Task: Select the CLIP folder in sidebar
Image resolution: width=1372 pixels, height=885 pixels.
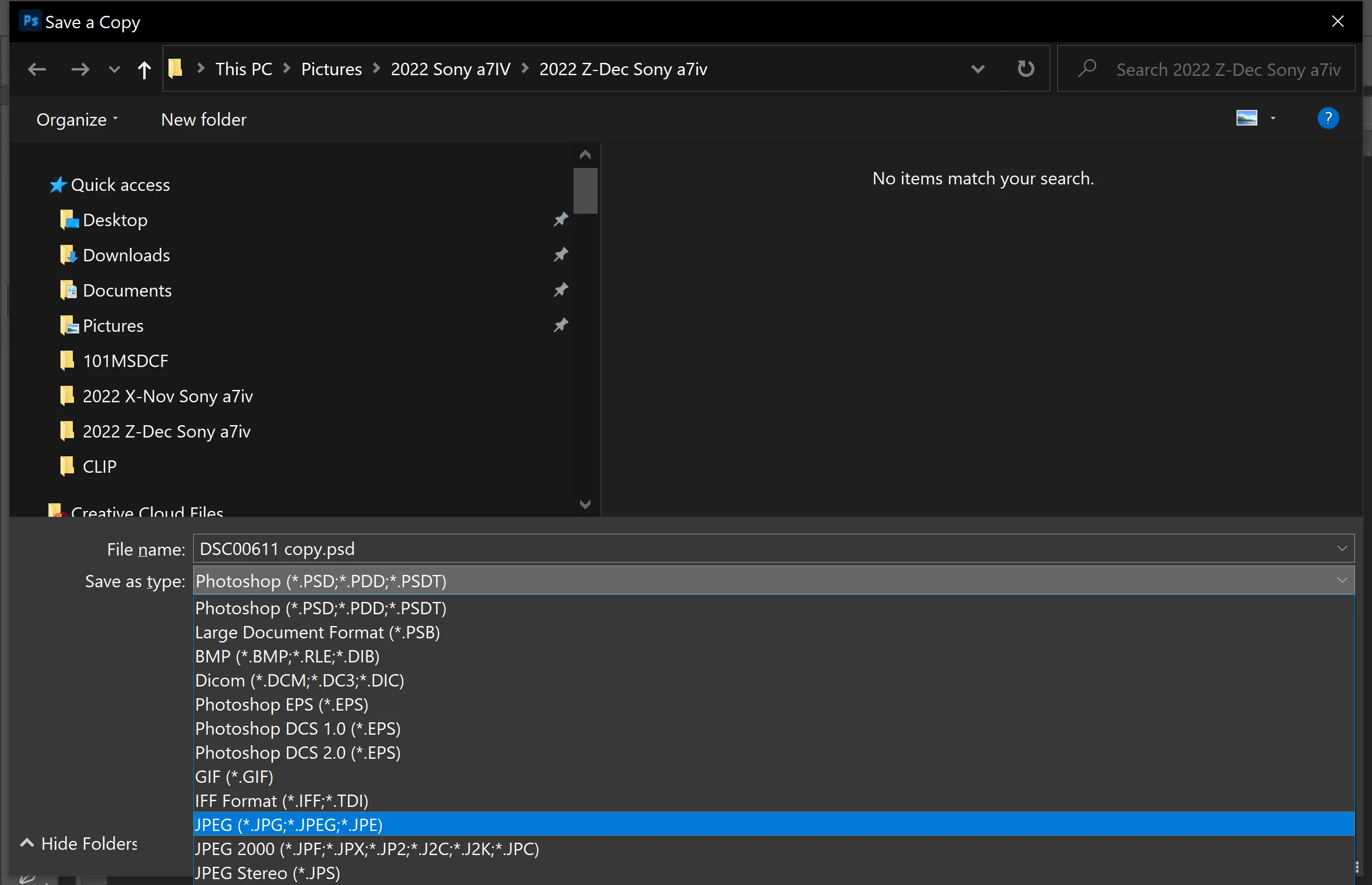Action: [x=100, y=466]
